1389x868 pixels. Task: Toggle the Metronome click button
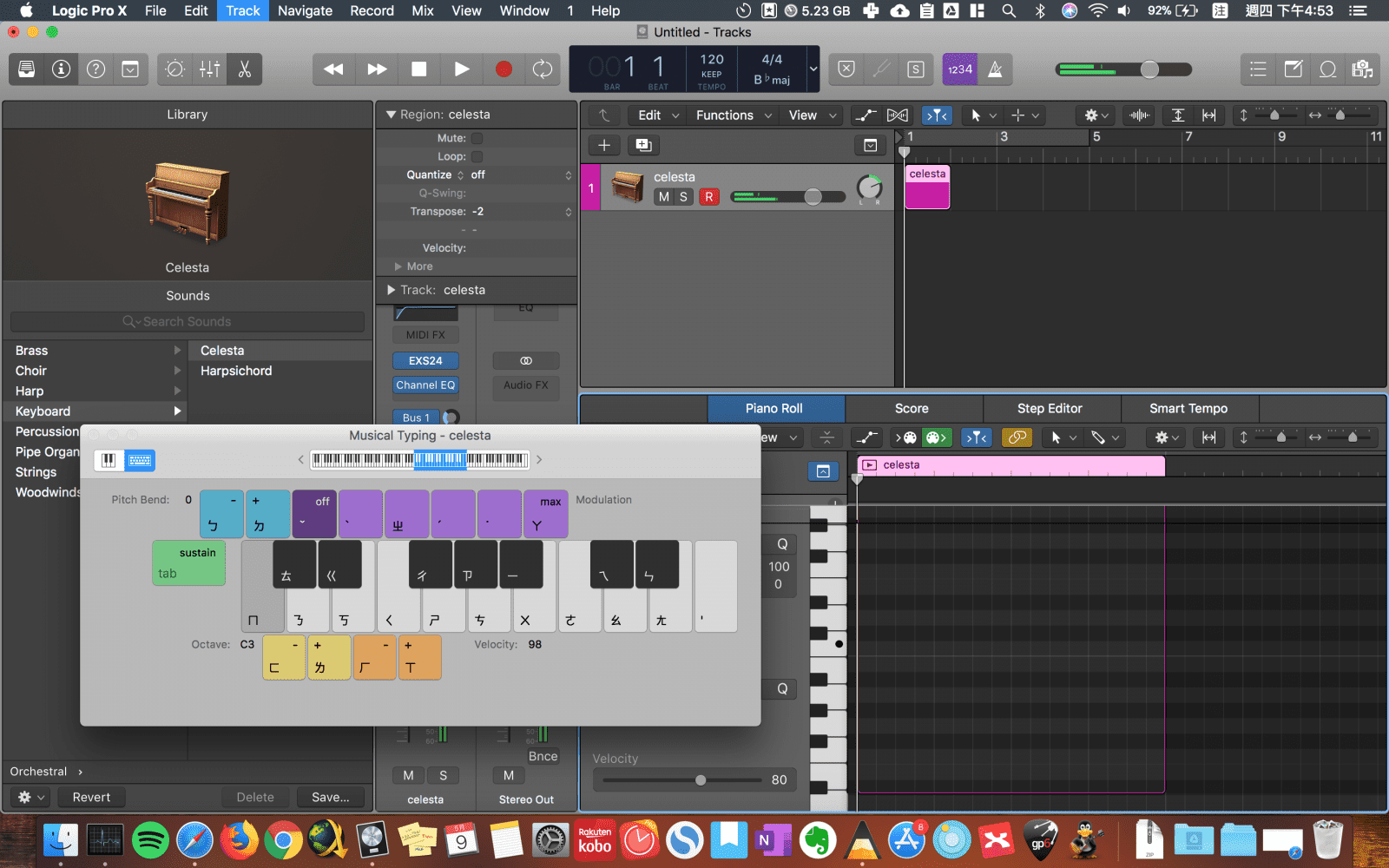(x=996, y=69)
